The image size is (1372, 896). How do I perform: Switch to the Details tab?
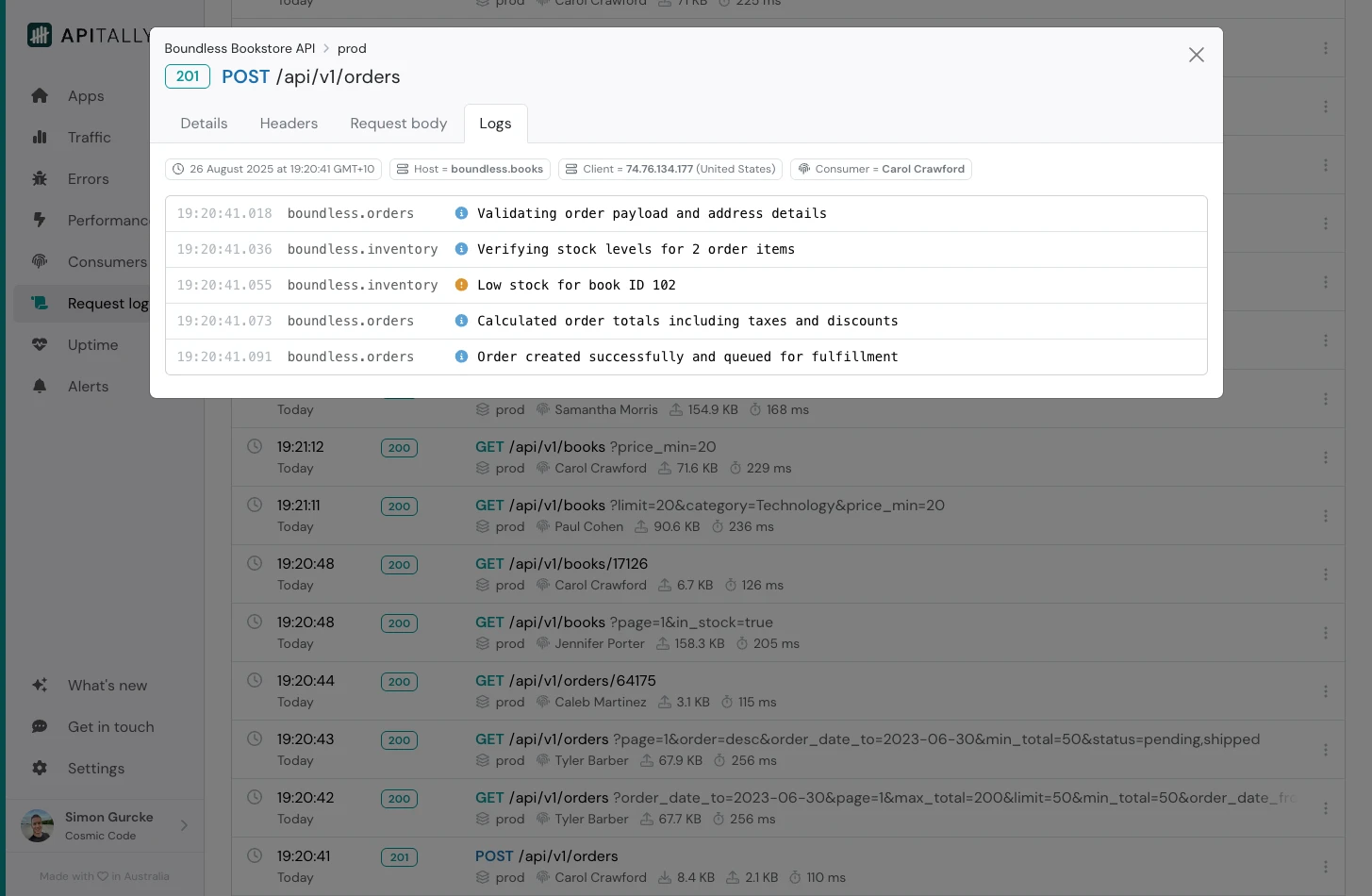tap(204, 124)
